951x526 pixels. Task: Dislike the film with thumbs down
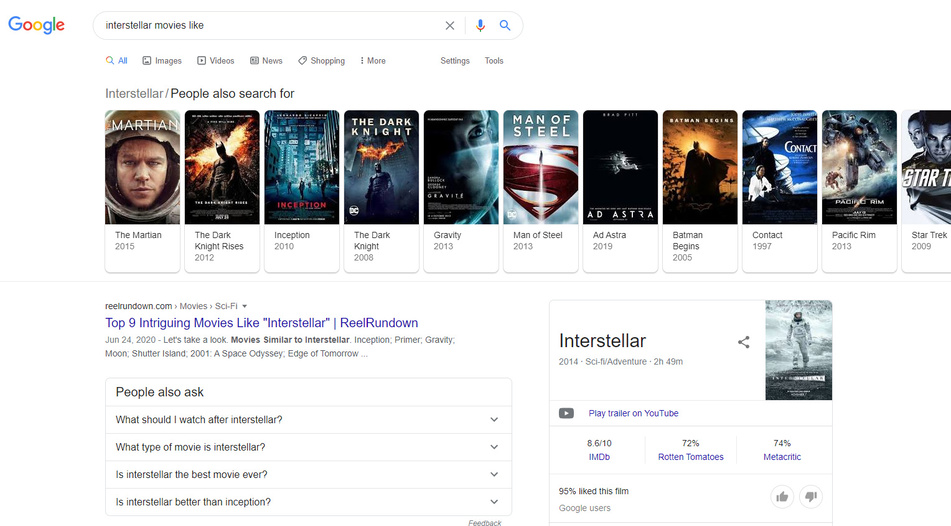tap(811, 497)
